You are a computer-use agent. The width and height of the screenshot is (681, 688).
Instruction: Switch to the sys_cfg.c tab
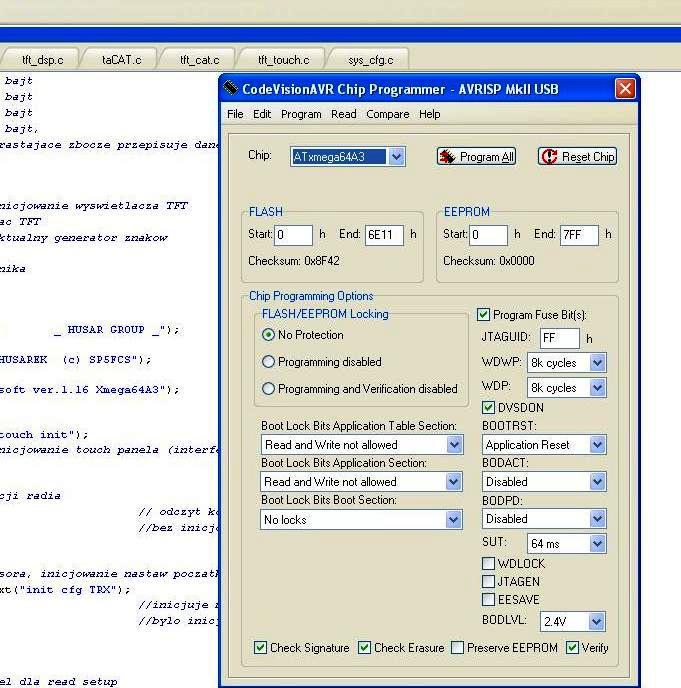370,60
